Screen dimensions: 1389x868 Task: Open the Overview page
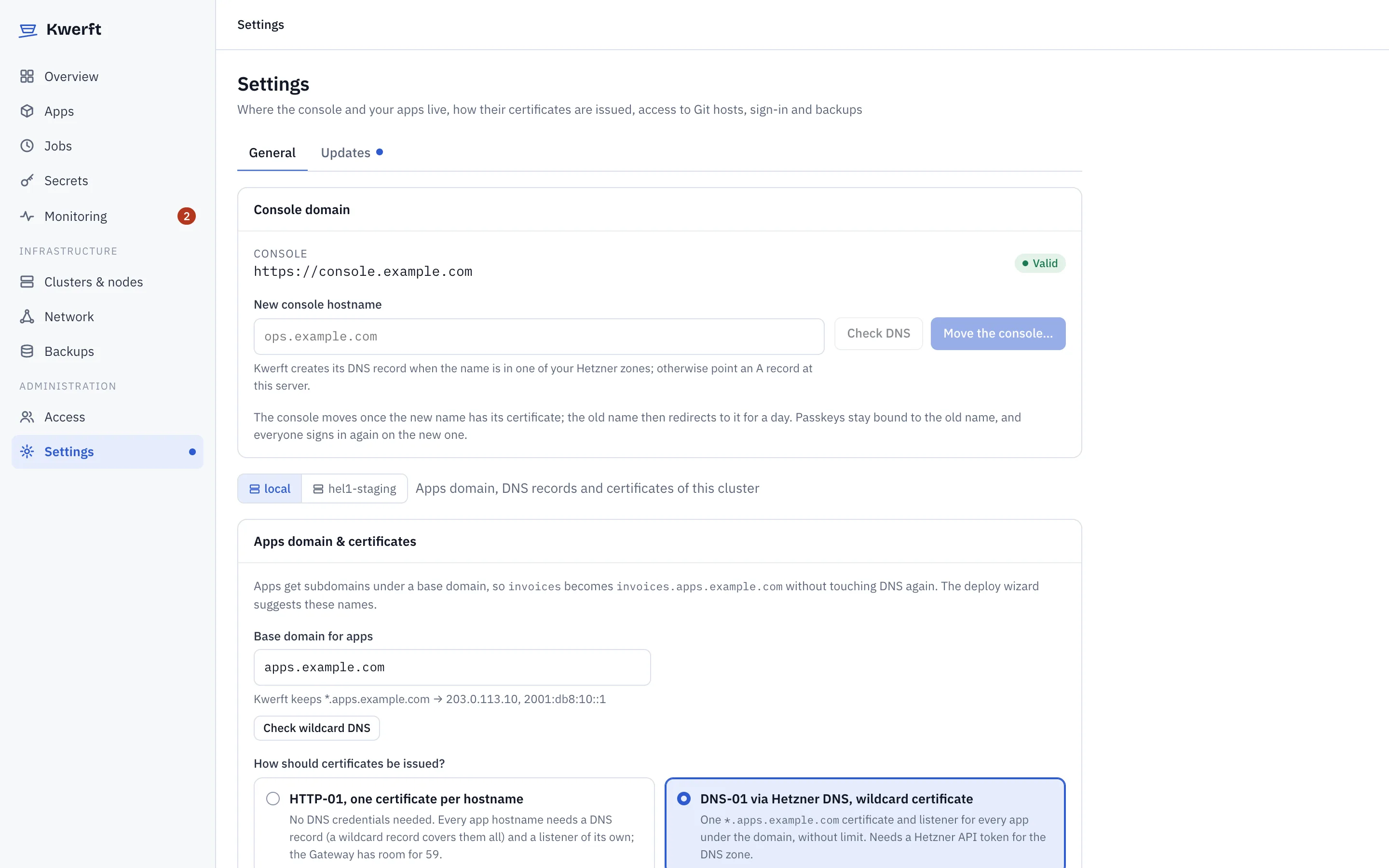108,76
